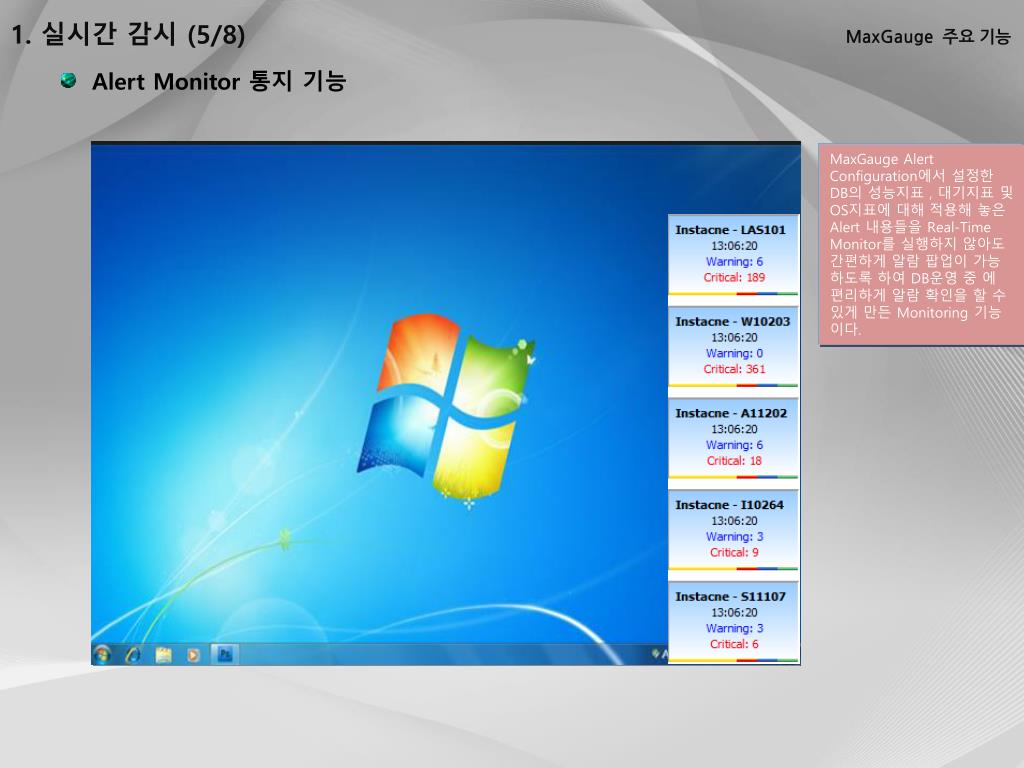This screenshot has width=1024, height=768.
Task: Click the 1. 실시간 감시 (5/8) slide title
Action: pos(129,34)
